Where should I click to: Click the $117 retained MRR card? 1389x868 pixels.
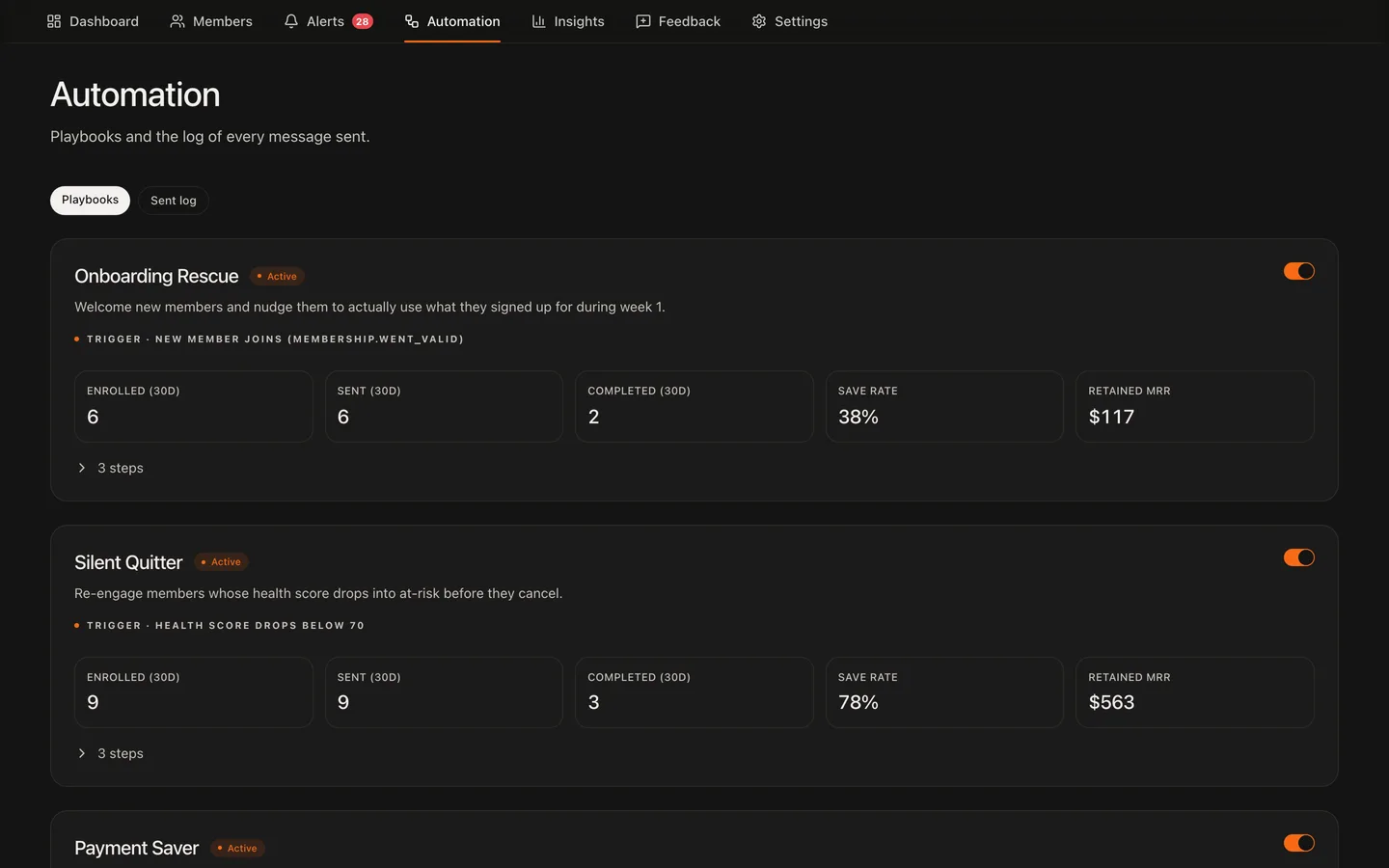coord(1195,406)
